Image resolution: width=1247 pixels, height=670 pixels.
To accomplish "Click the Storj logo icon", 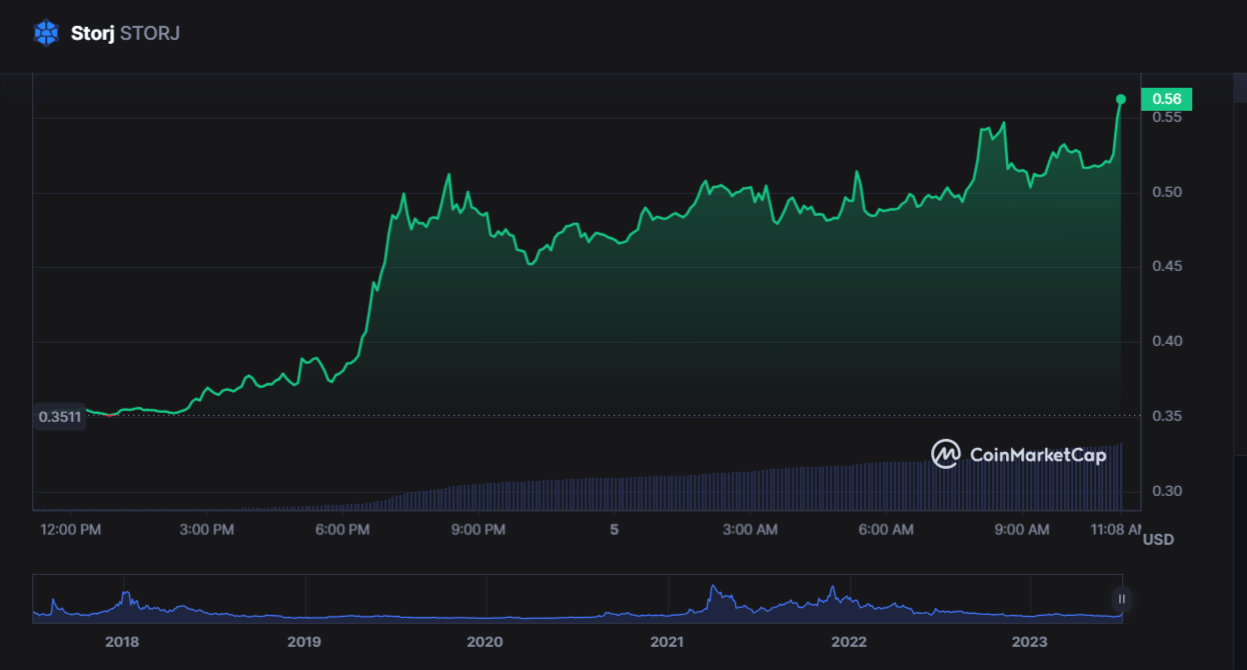I will (x=46, y=33).
